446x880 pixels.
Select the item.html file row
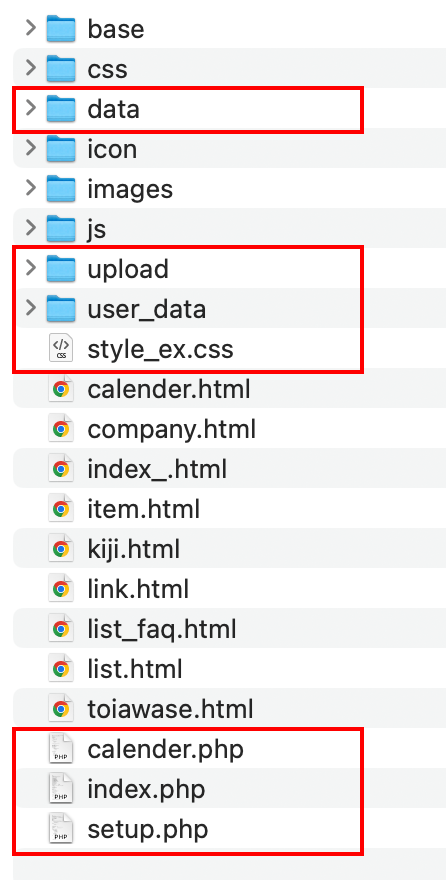point(229,509)
